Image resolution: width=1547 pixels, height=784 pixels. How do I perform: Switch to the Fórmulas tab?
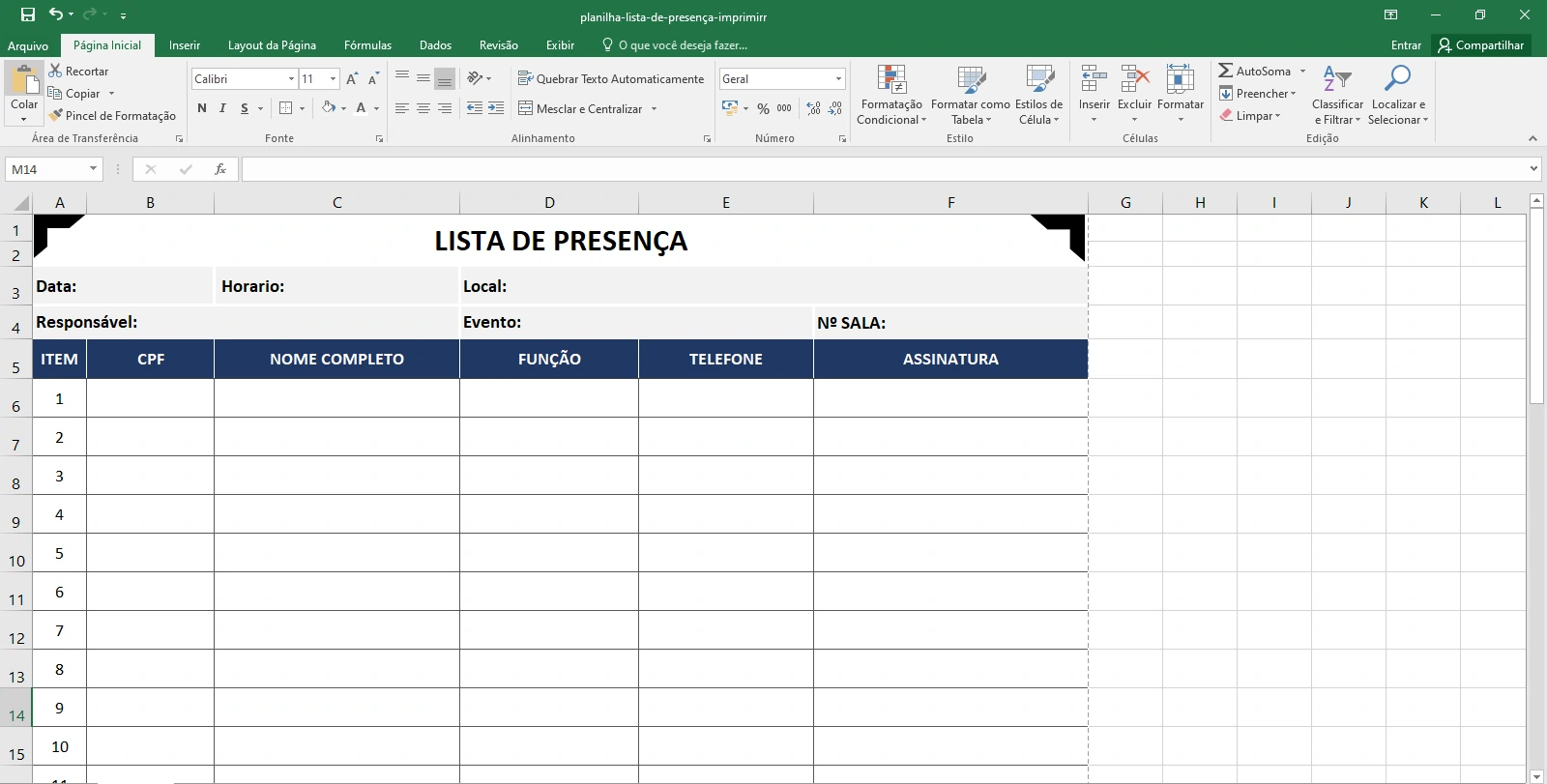[367, 45]
